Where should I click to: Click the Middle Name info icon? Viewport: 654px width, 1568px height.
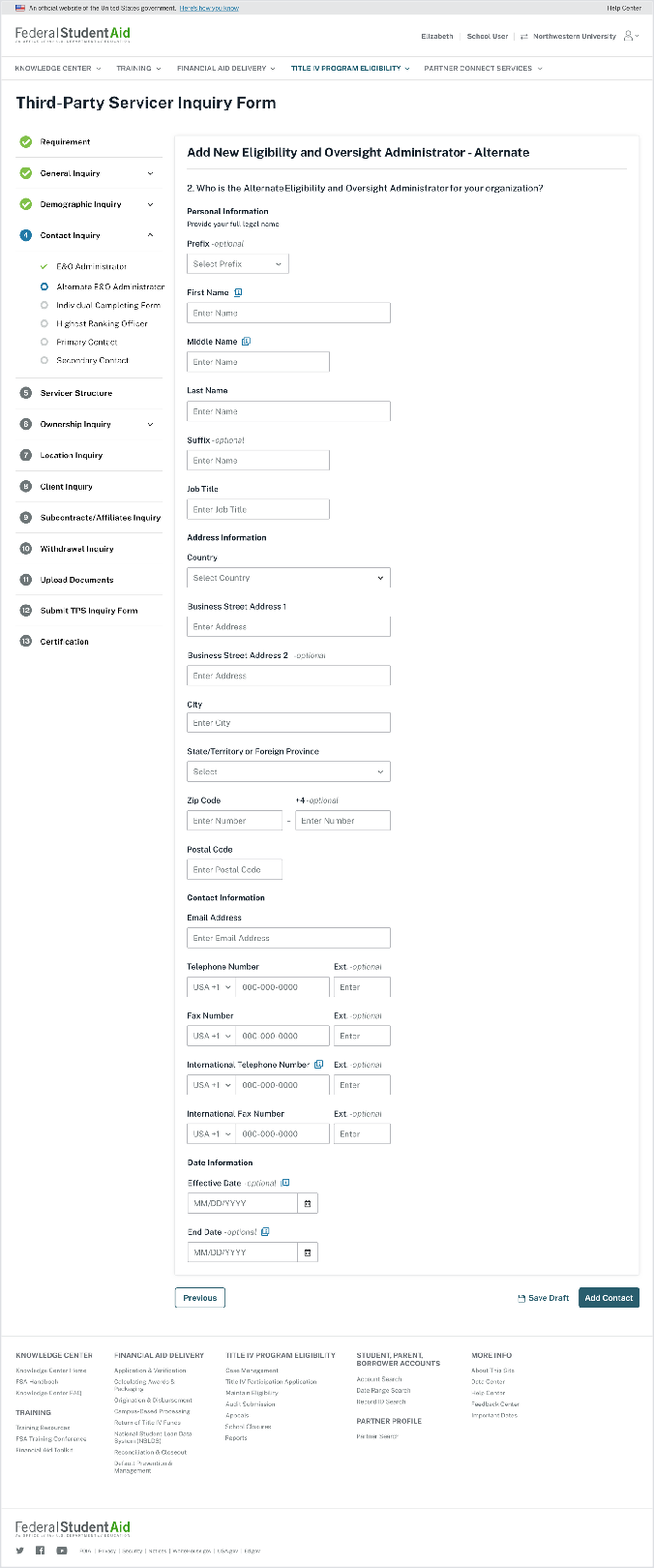coord(246,342)
